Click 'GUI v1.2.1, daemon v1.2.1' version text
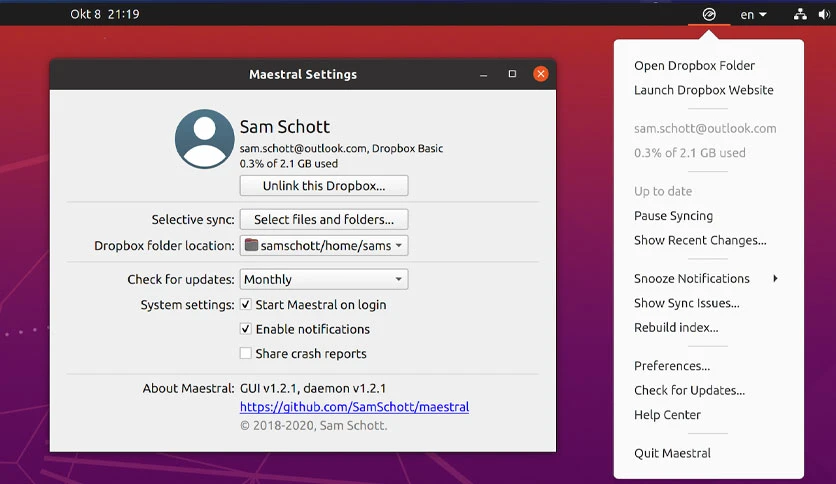The height and width of the screenshot is (484, 836). click(x=313, y=389)
